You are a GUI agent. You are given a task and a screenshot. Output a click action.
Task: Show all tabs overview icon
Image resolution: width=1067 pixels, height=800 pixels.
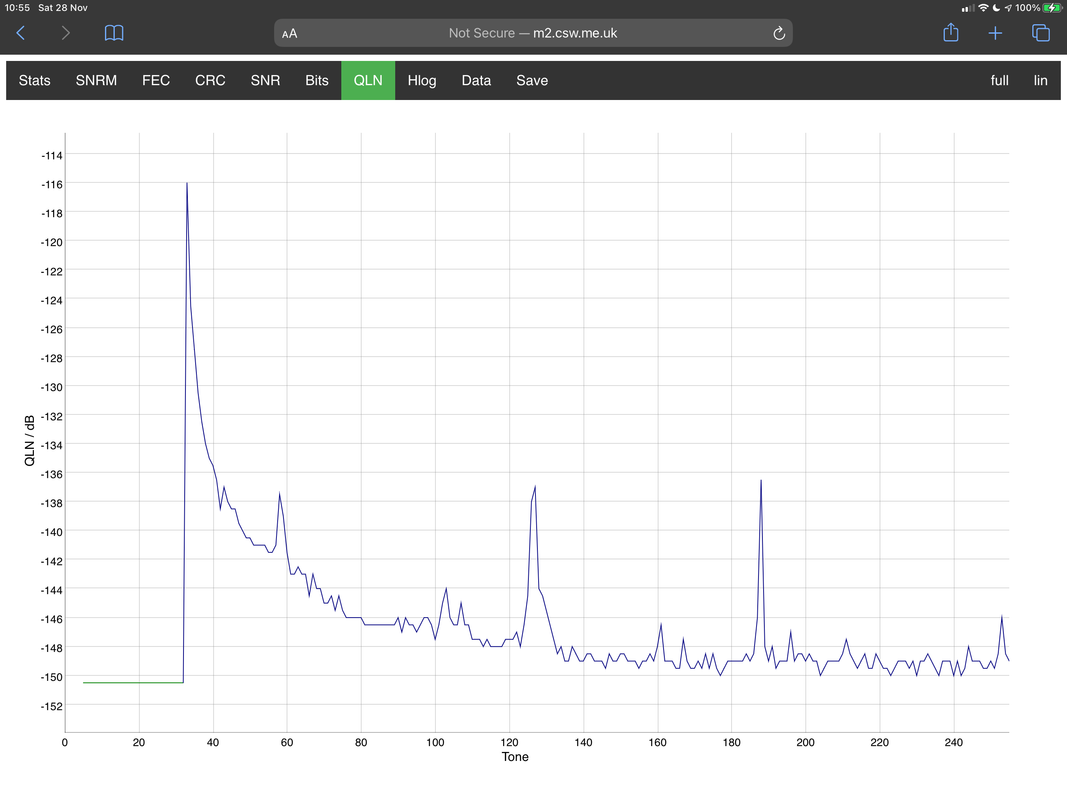1040,33
